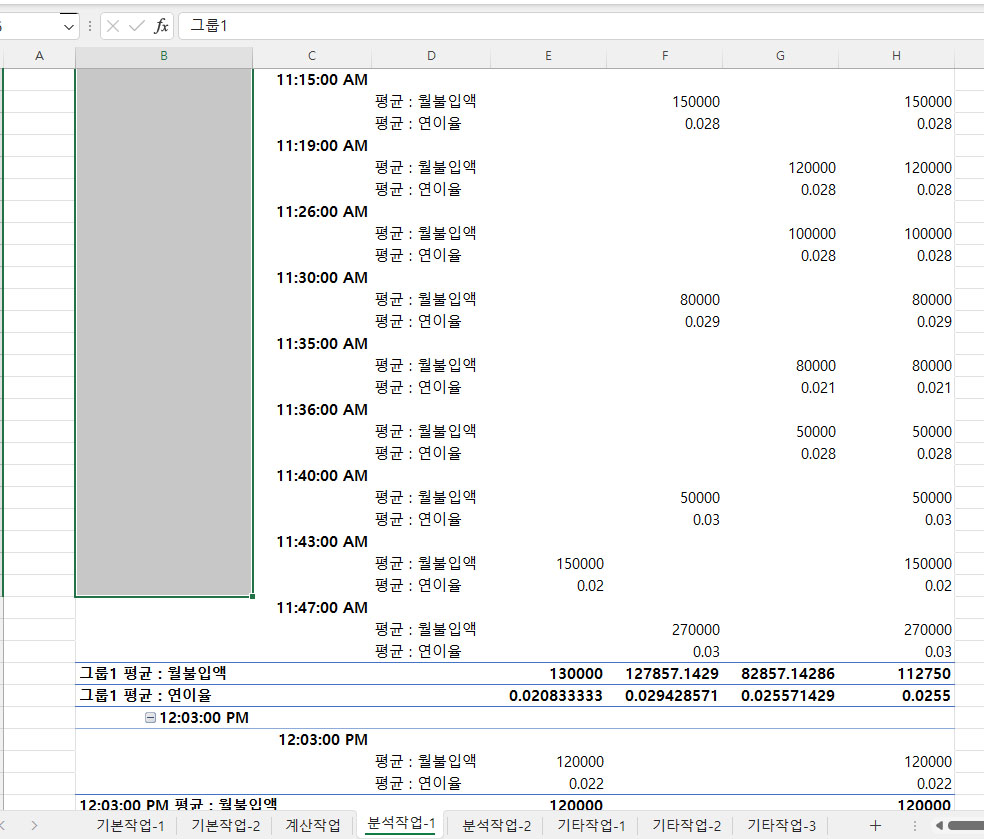Image resolution: width=984 pixels, height=839 pixels.
Task: Collapse the 12:03:00 PM pivot group
Action: 150,718
